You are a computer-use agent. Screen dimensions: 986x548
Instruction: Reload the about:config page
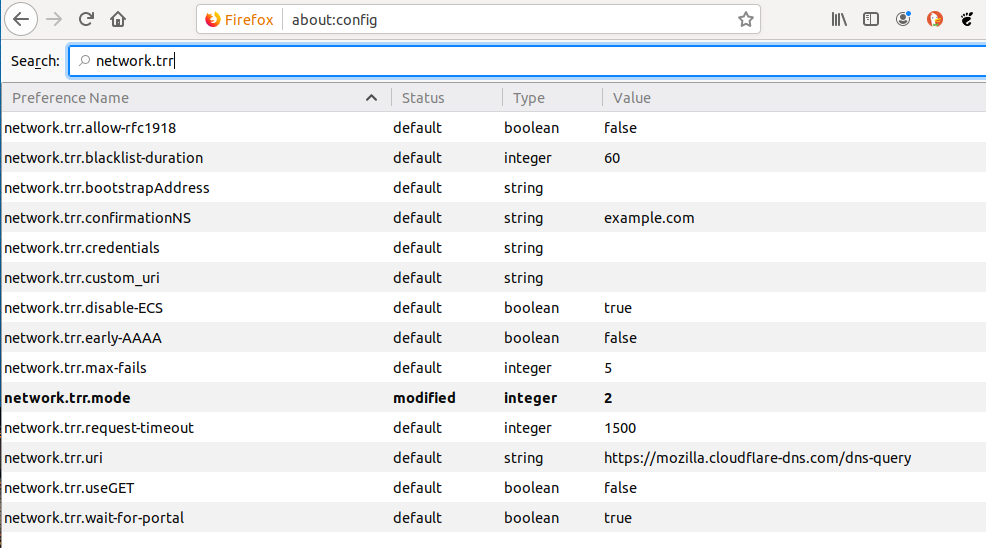tap(86, 19)
